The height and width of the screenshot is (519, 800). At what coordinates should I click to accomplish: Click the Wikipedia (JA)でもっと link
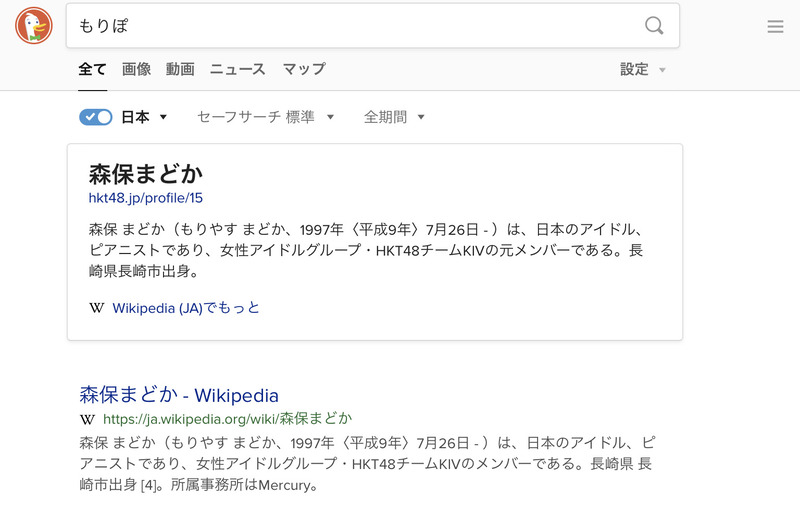pos(186,308)
